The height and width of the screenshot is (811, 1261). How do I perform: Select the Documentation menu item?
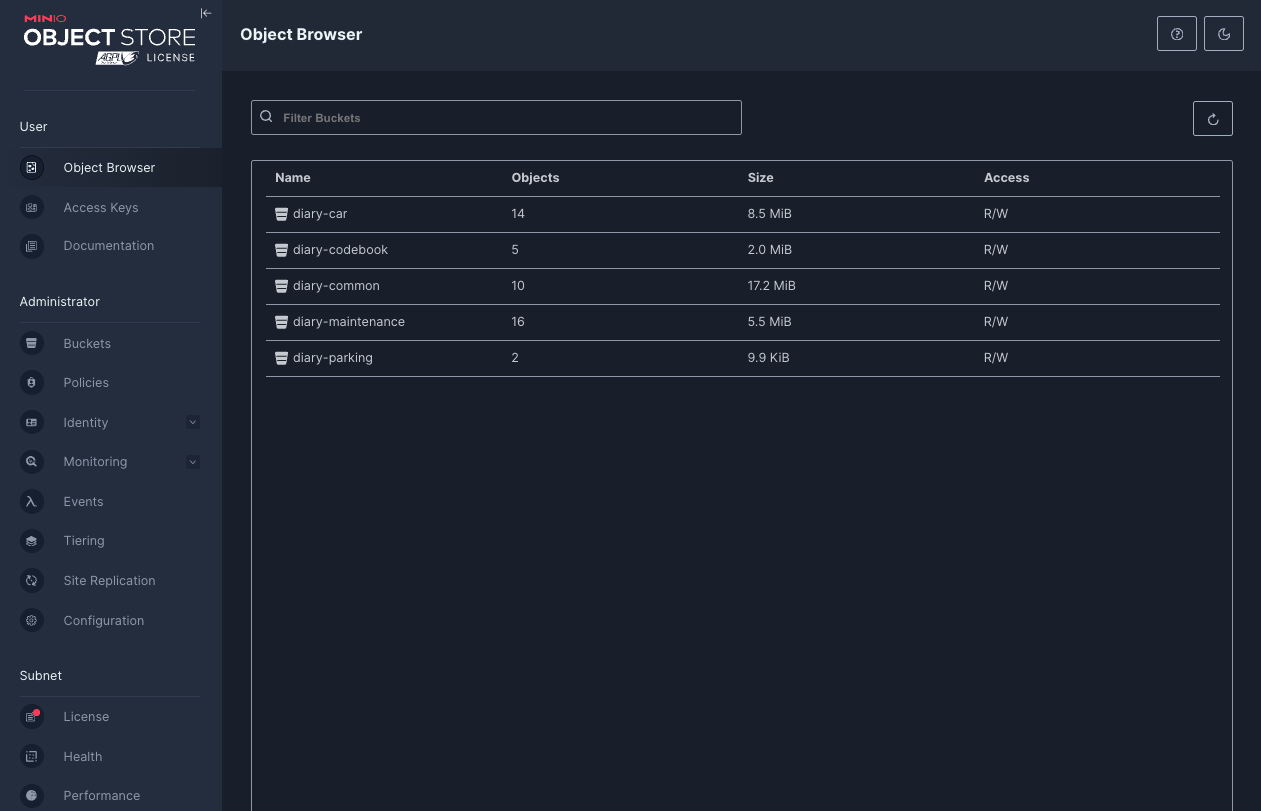point(108,245)
